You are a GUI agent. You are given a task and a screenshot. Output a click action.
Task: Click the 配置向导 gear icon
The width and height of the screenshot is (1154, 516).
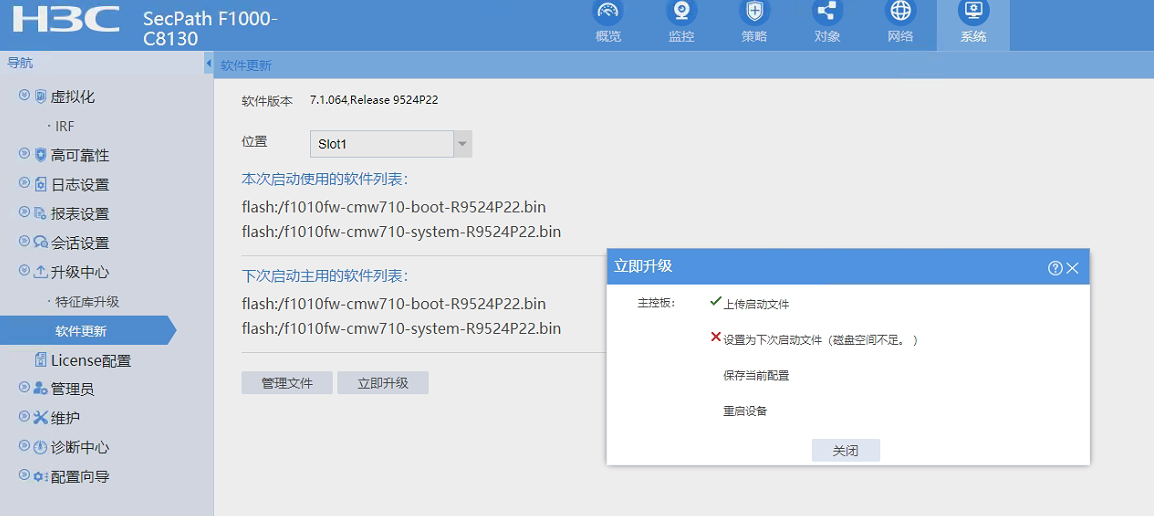tap(40, 476)
